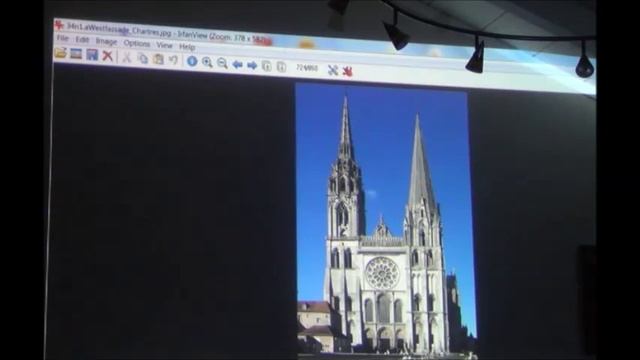This screenshot has height=360, width=640.
Task: Click the red IrfanView About icon
Action: point(347,71)
